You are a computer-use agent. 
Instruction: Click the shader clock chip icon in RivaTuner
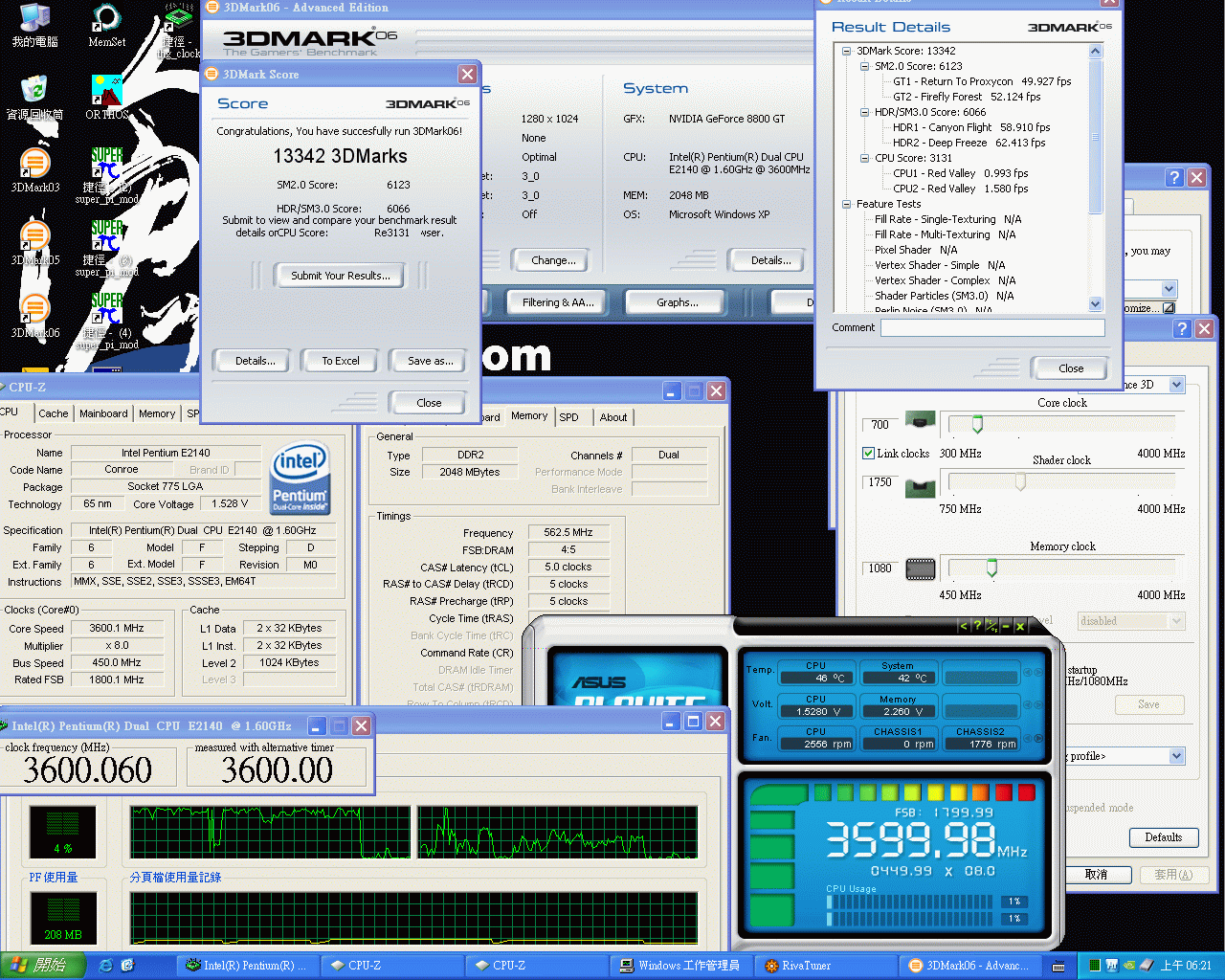point(921,487)
